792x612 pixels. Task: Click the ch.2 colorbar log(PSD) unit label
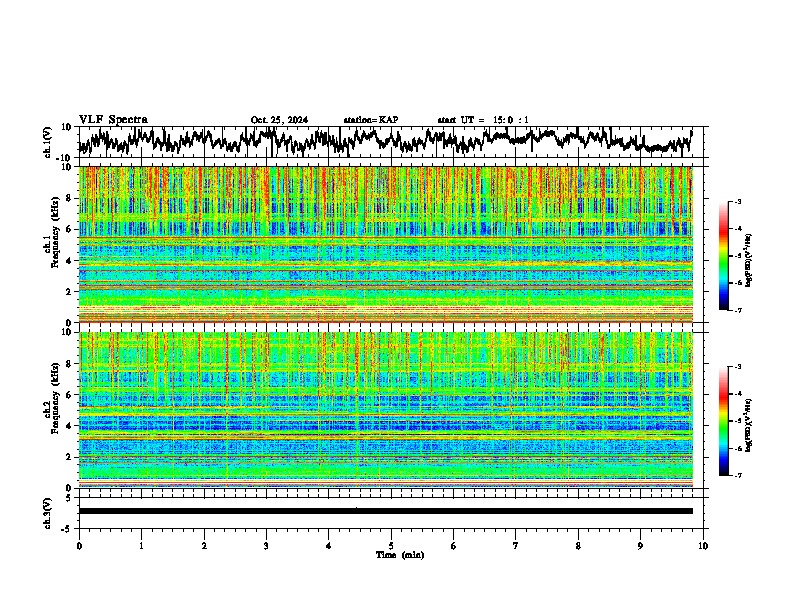tap(749, 425)
